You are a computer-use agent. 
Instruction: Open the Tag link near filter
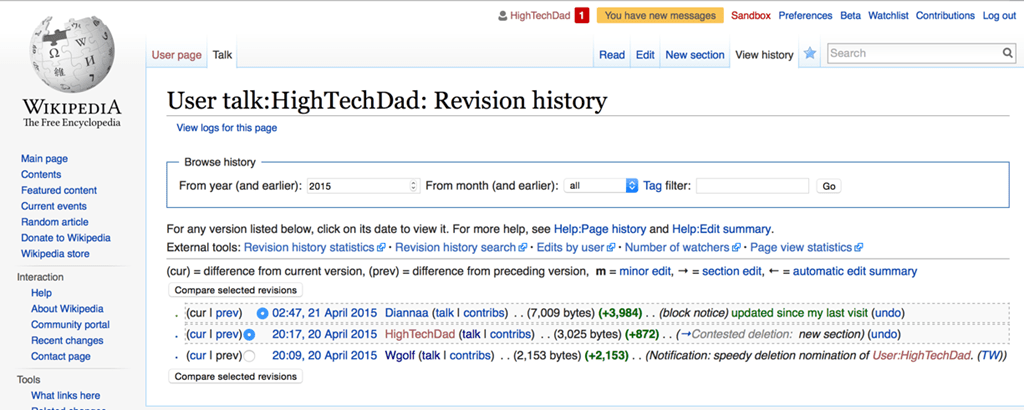coord(653,186)
